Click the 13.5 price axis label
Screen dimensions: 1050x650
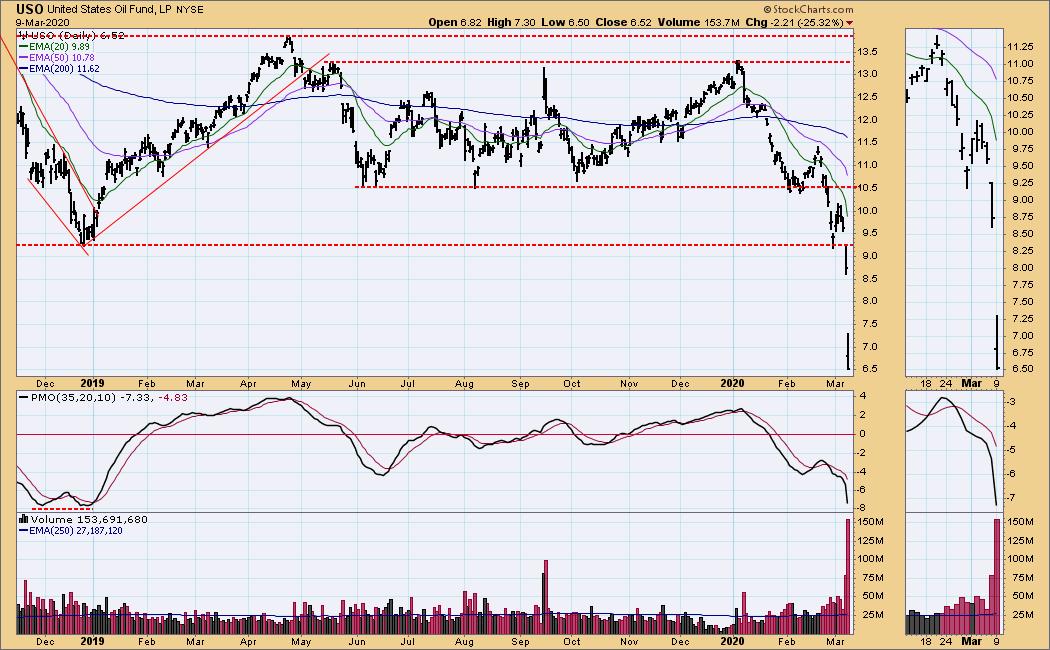[x=867, y=52]
